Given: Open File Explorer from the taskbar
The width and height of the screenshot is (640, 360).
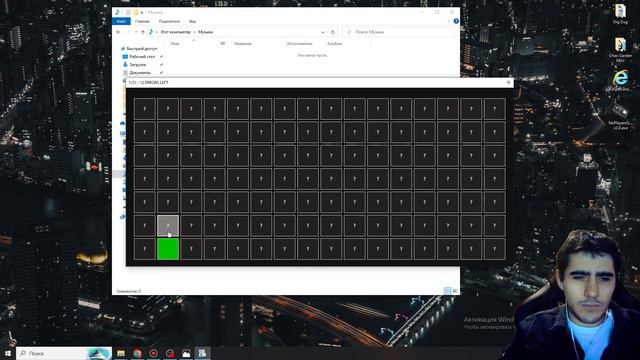Looking at the screenshot, I should (x=121, y=353).
